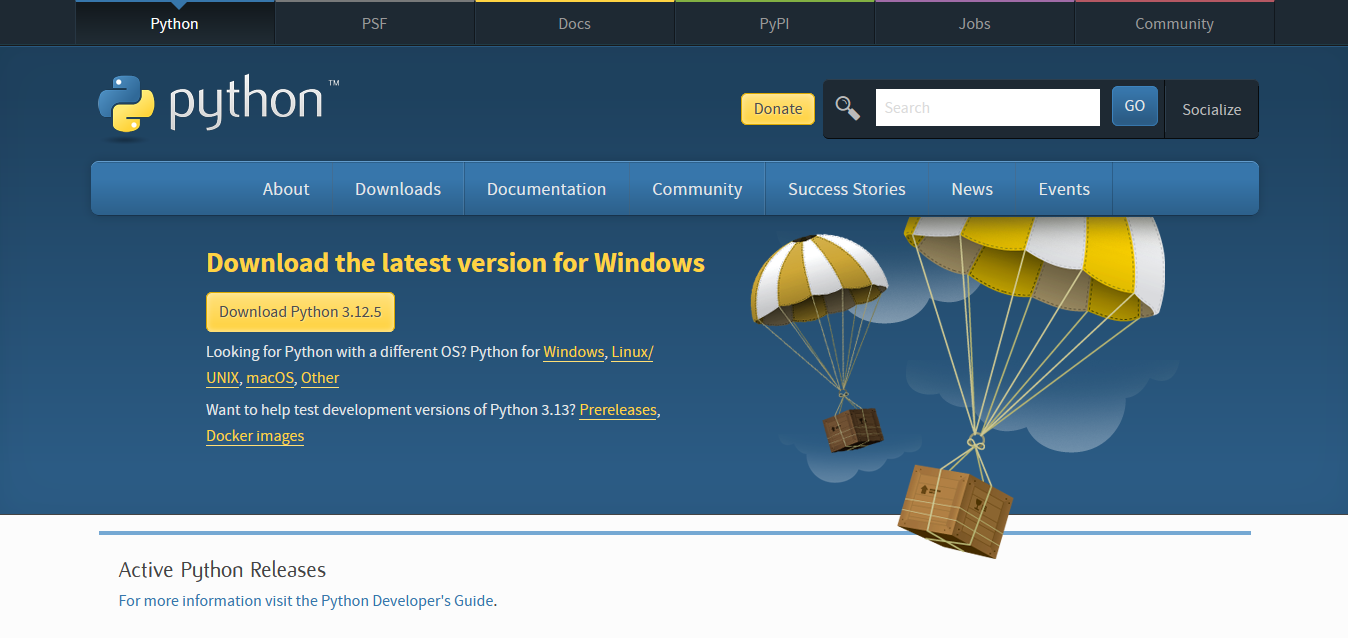Follow the Windows download link
The image size is (1348, 638).
pyautogui.click(x=574, y=352)
